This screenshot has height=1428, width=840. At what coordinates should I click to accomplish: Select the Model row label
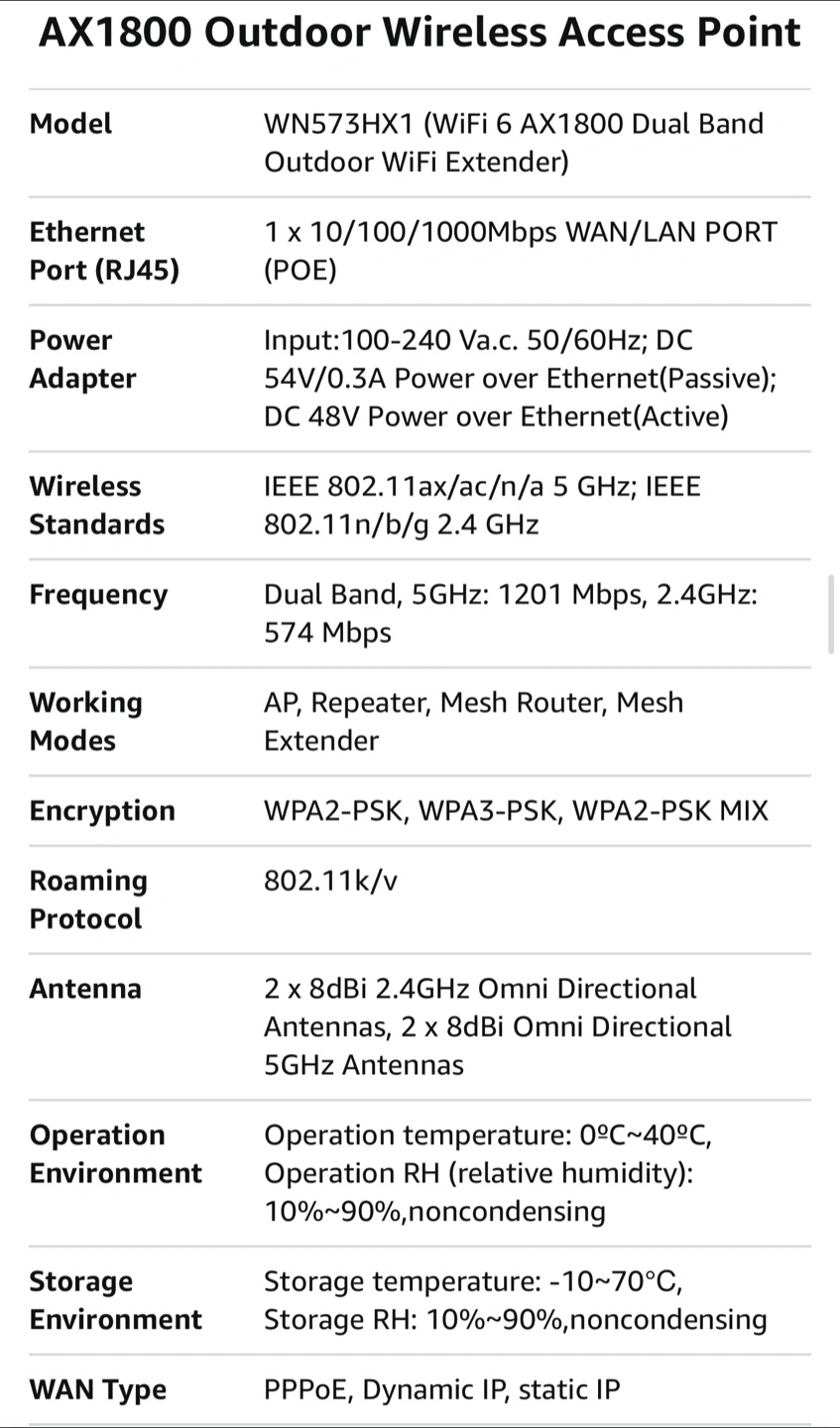70,124
